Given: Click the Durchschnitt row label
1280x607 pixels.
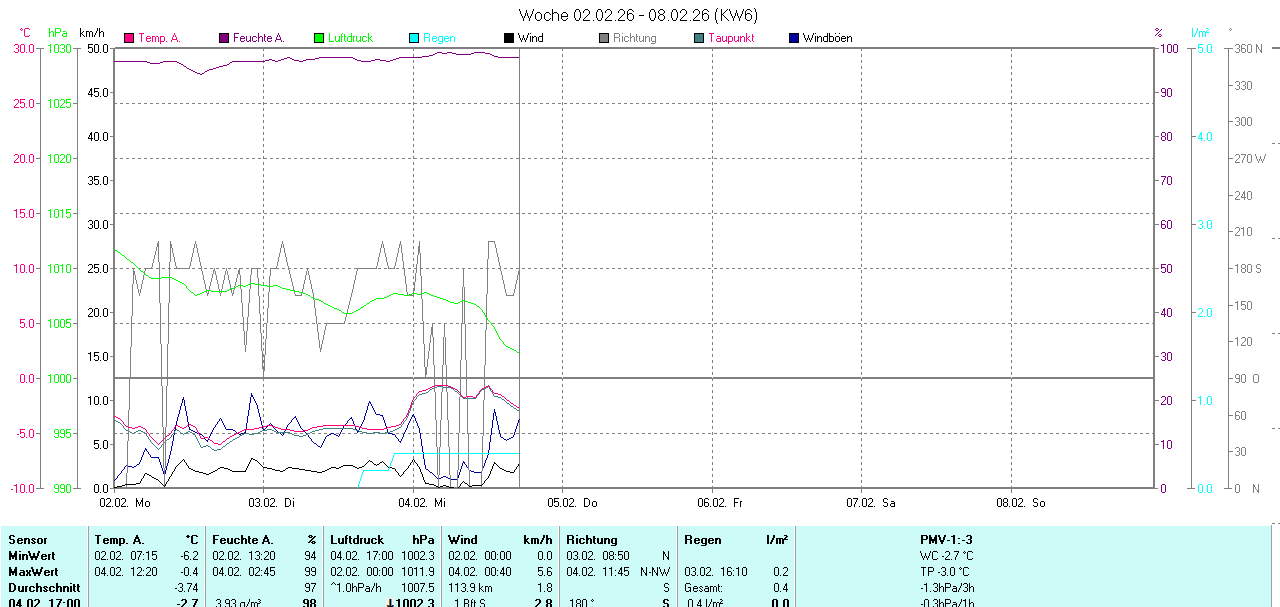Looking at the screenshot, I should (x=44, y=588).
